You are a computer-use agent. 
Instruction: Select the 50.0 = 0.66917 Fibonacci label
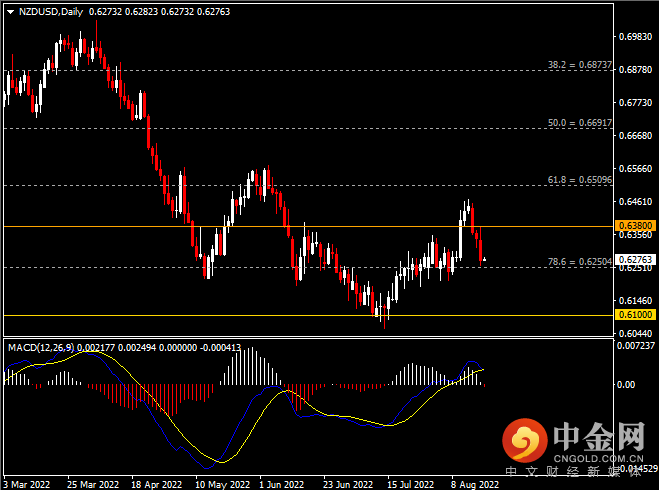coord(580,123)
